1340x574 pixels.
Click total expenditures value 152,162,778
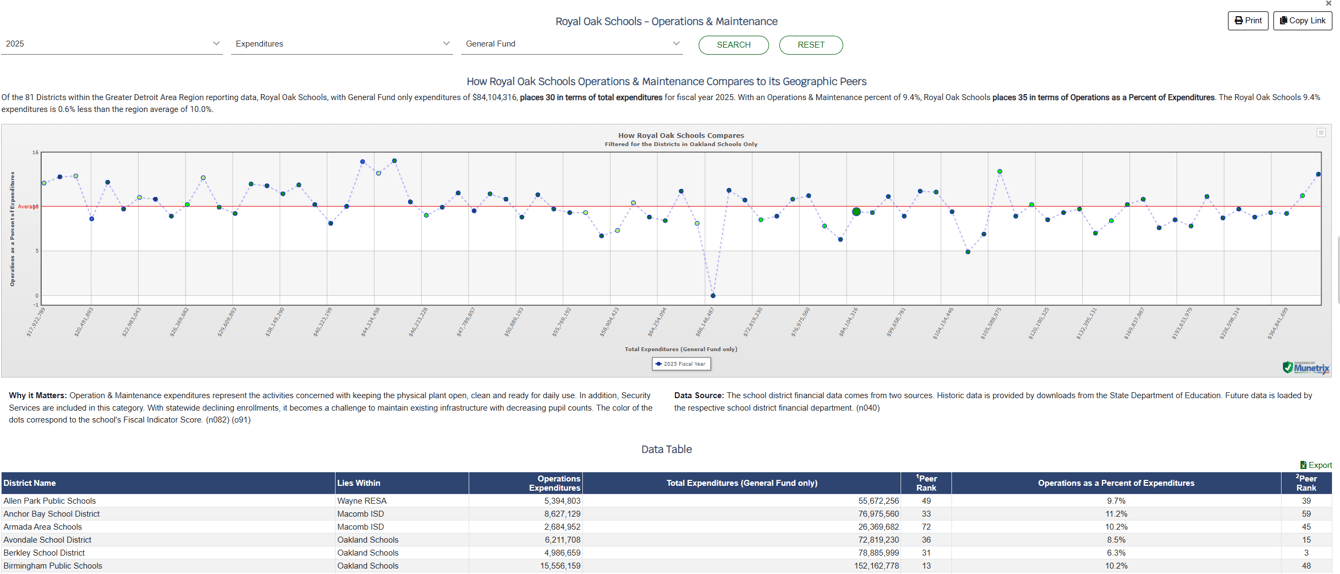click(x=875, y=566)
